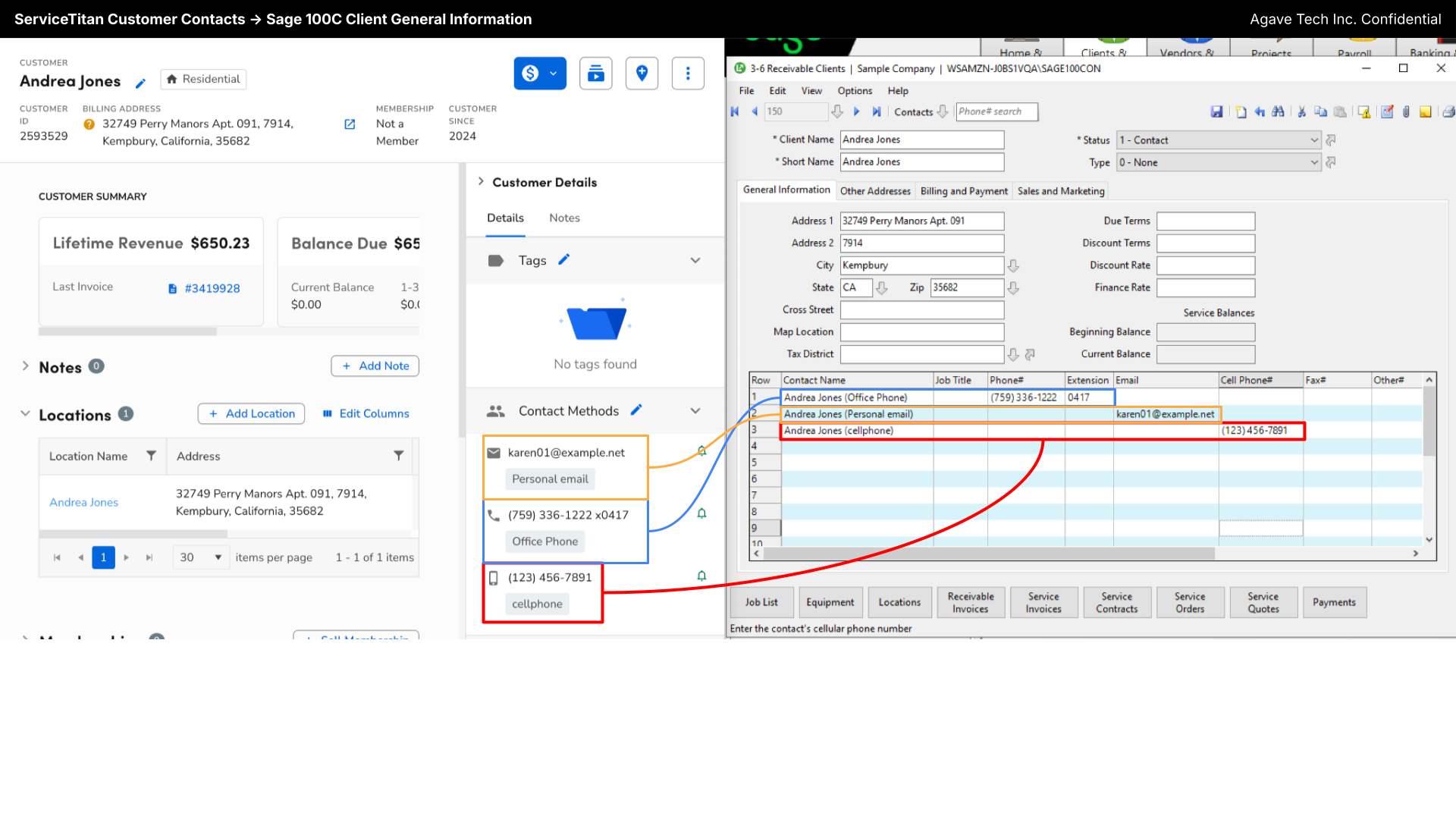
Task: Go to previous record arrow in Sage
Action: [755, 111]
